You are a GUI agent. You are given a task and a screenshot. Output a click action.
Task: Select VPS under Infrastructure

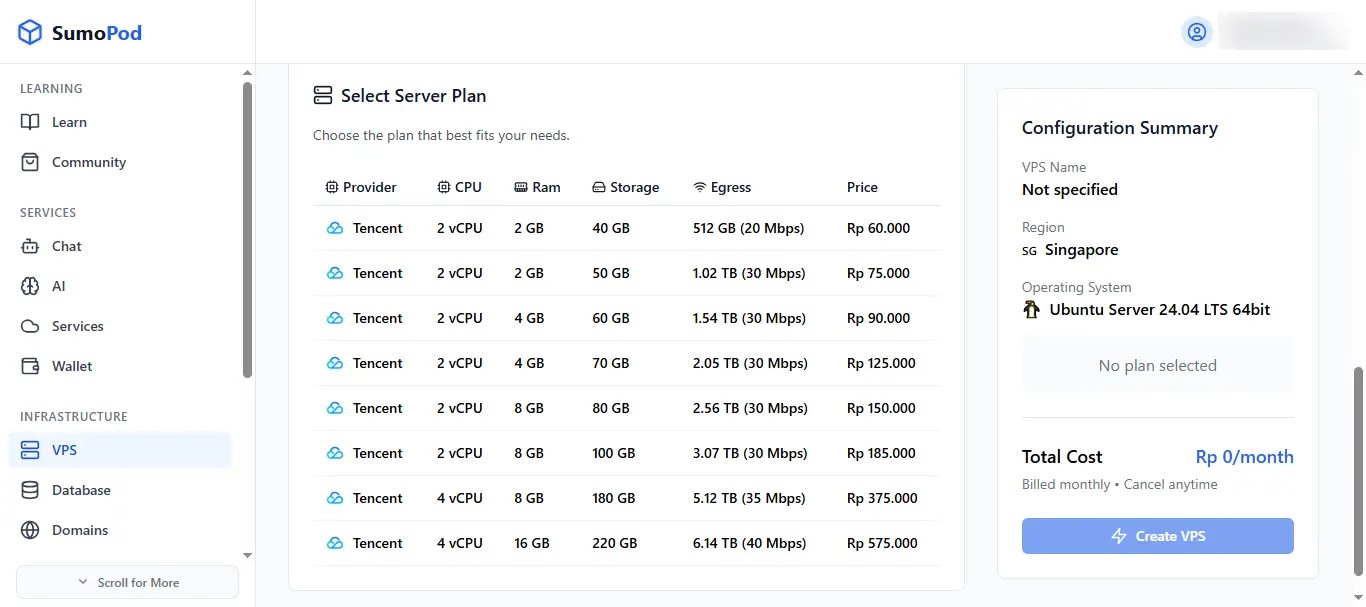[x=120, y=450]
